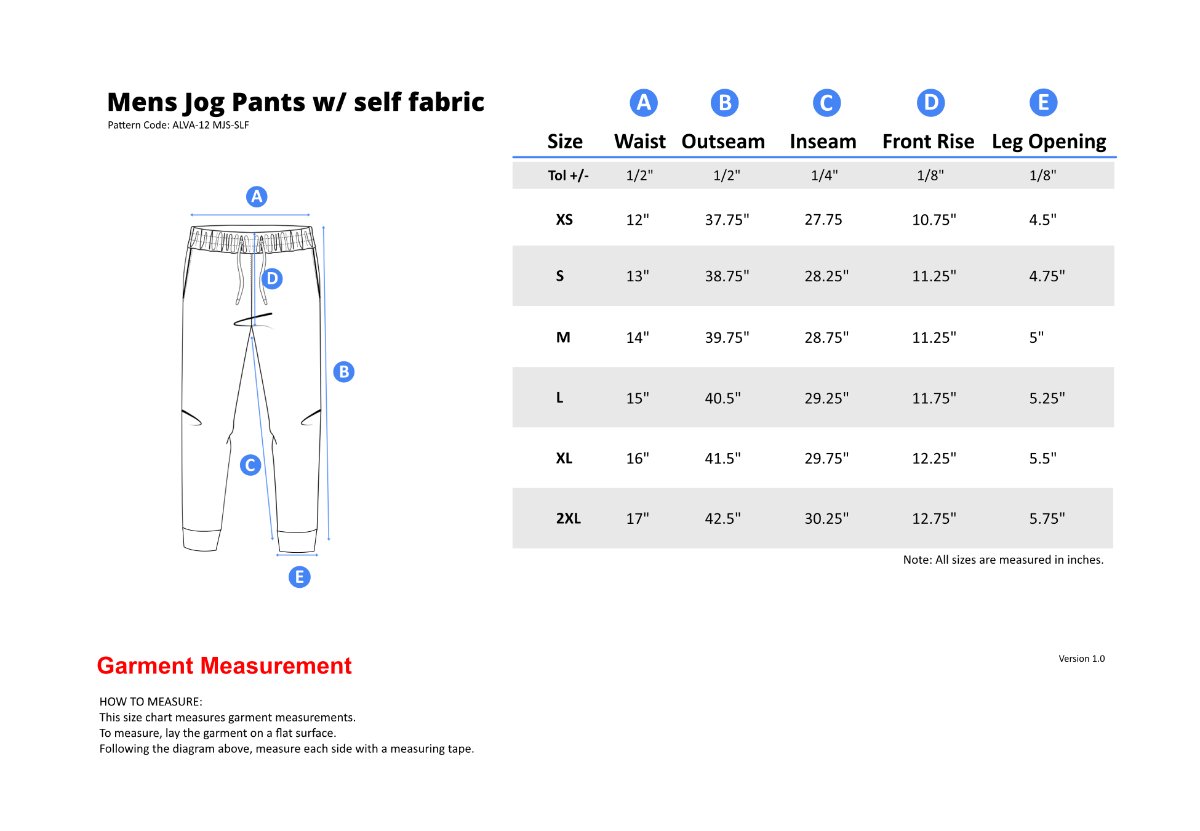Click the blue C marker above Inseam column
This screenshot has height=831, width=1200.
(827, 103)
